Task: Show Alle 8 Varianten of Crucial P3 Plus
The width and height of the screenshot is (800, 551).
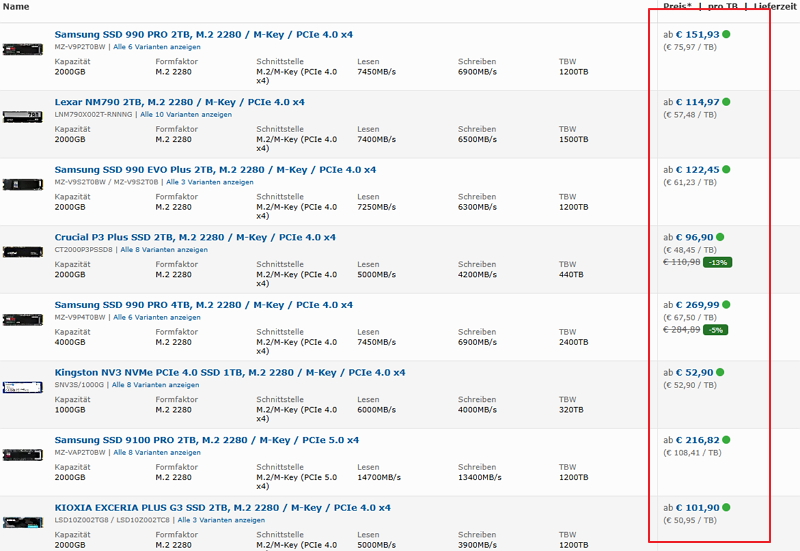Action: [164, 250]
